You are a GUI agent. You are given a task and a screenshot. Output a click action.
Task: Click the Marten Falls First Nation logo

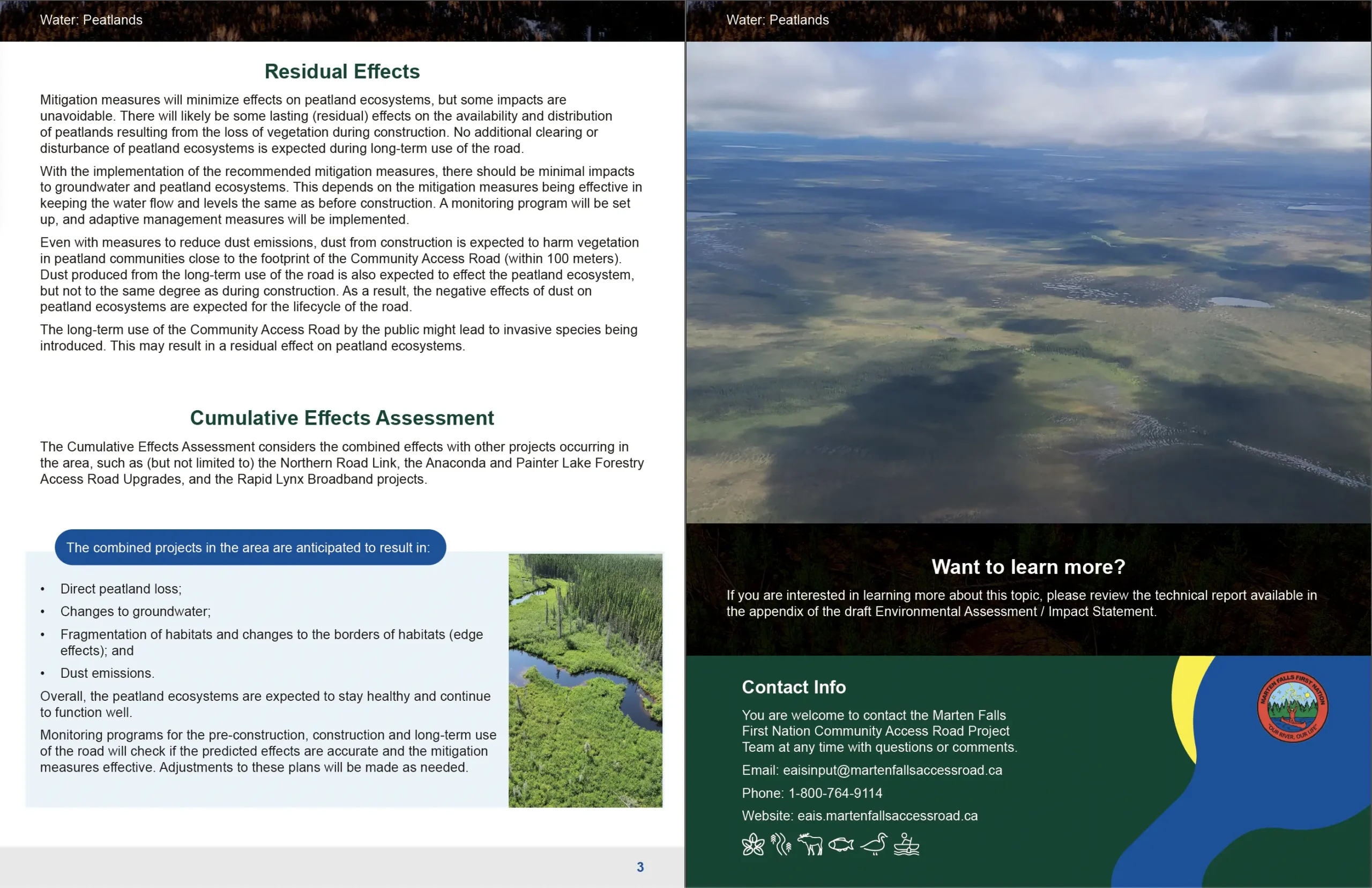click(1292, 707)
